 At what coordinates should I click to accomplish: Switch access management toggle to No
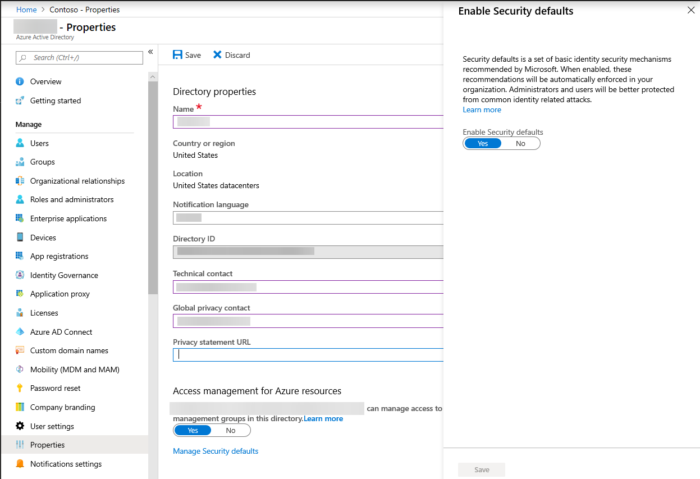pos(230,430)
